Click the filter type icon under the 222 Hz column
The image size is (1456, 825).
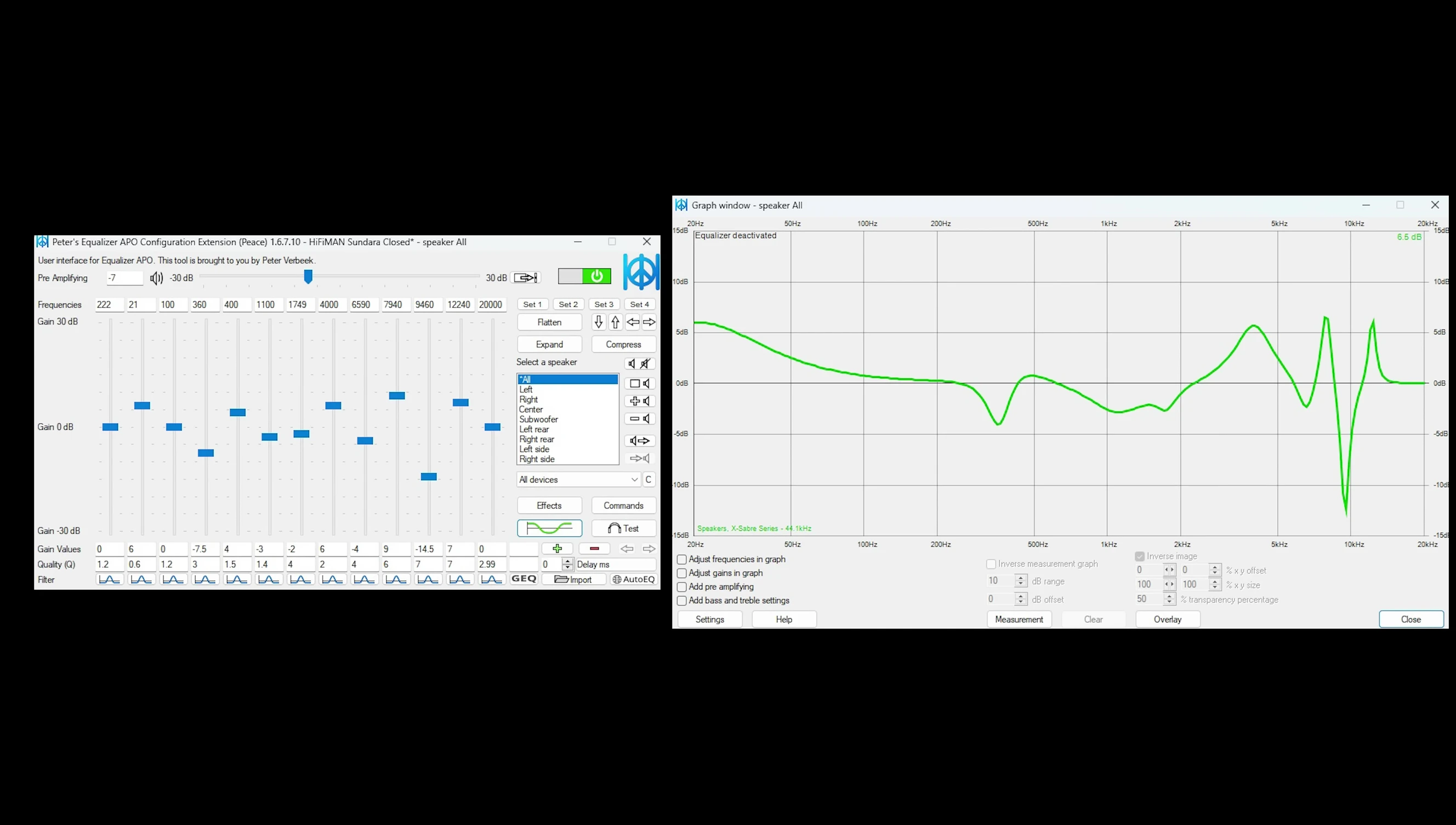[109, 579]
